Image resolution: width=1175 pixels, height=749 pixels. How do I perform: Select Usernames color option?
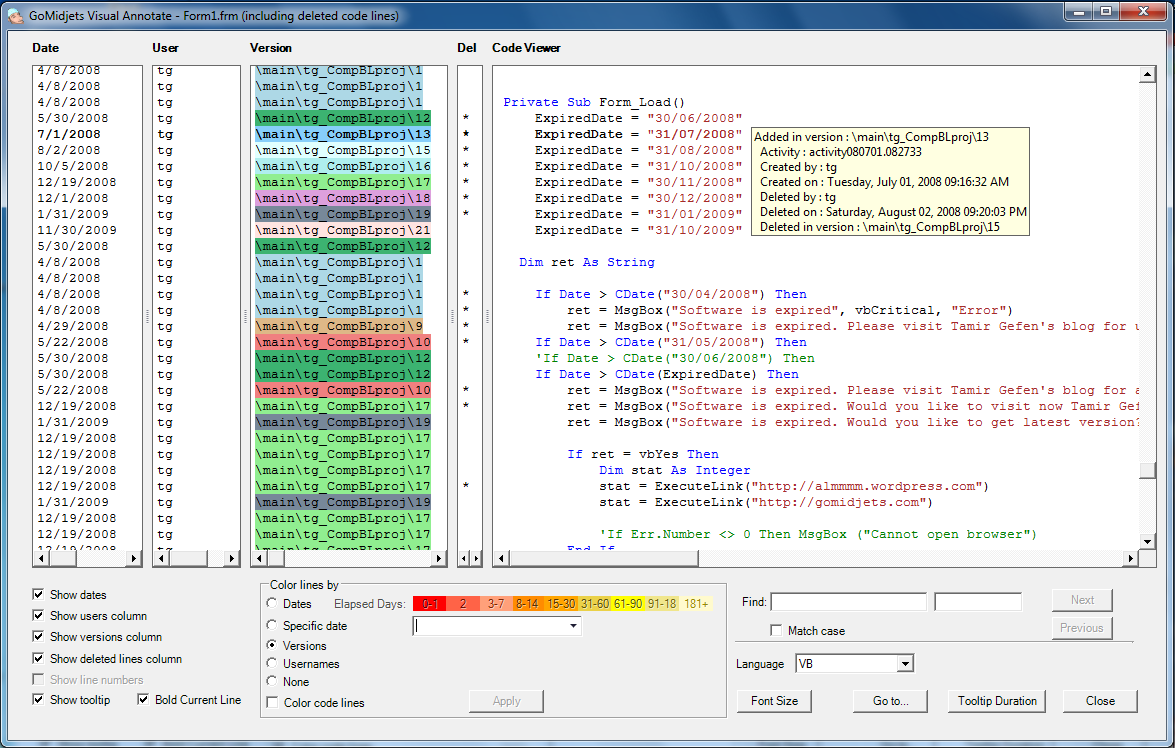[x=272, y=663]
